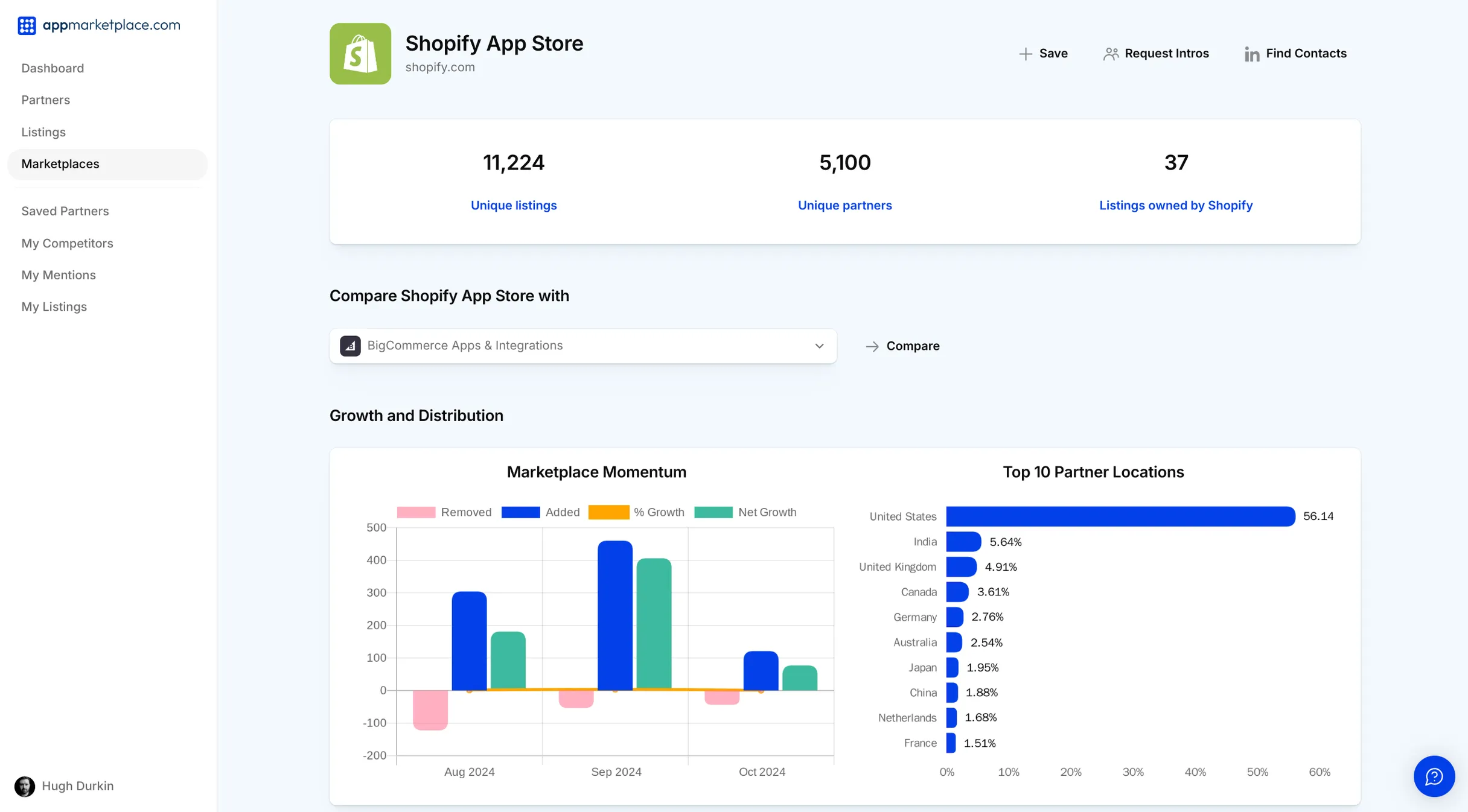Open My Mentions in the sidebar

coord(59,275)
